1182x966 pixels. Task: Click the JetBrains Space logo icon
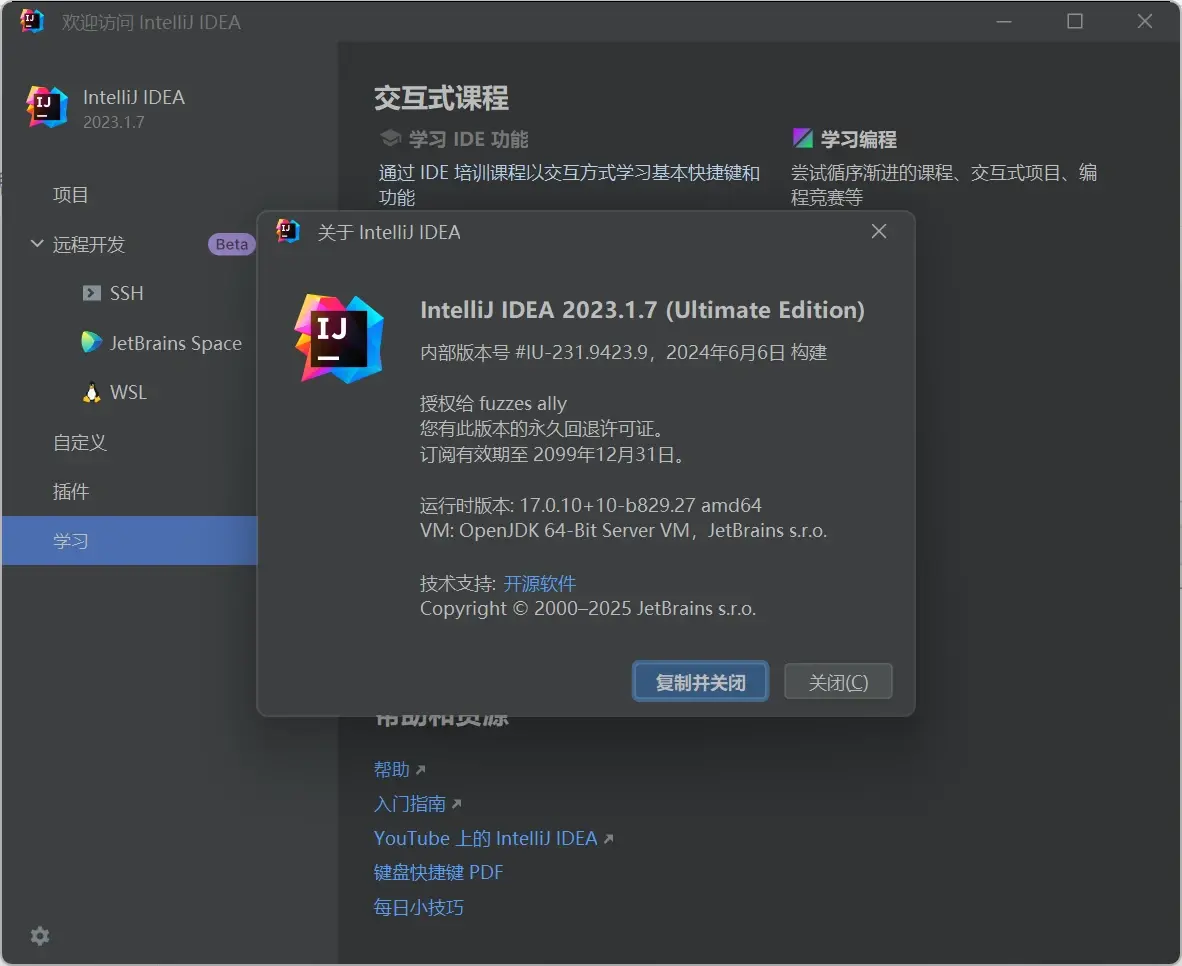91,342
